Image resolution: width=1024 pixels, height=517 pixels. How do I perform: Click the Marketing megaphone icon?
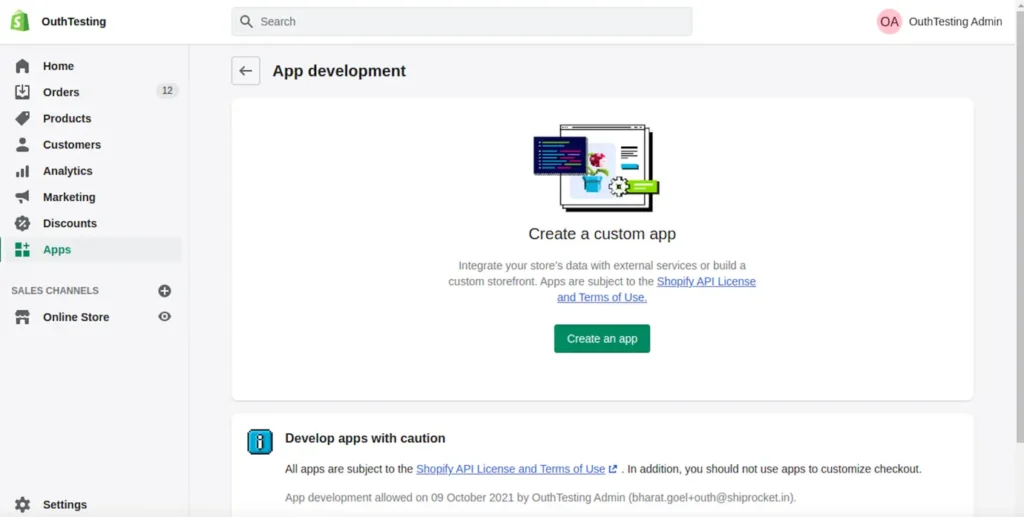22,197
